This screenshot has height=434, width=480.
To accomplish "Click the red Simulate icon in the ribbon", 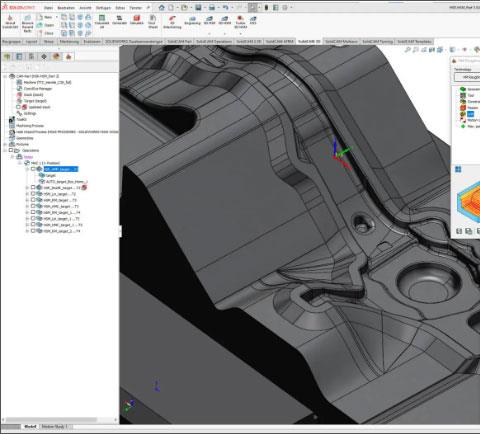I will click(x=137, y=20).
